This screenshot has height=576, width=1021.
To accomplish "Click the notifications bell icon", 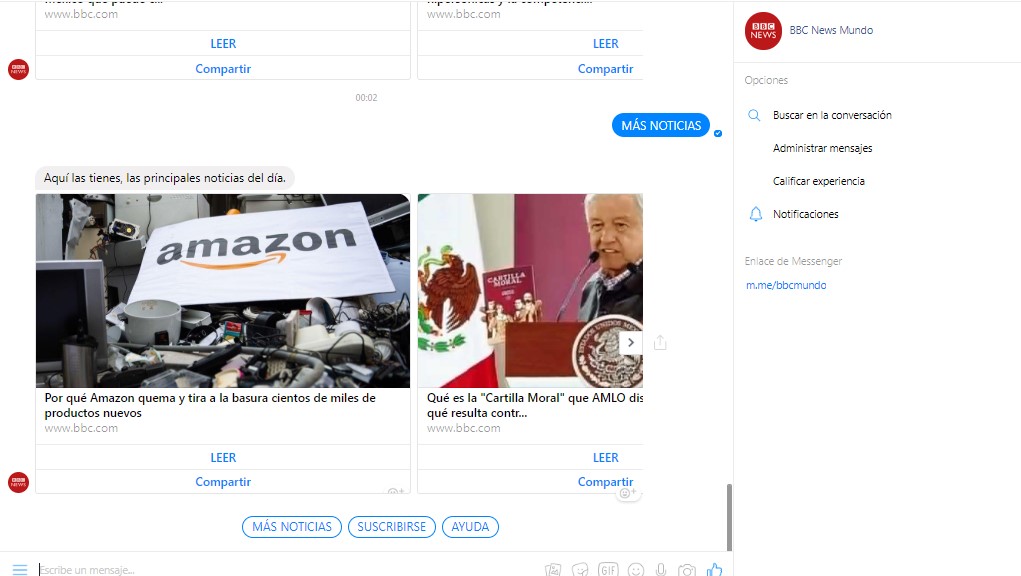I will 755,214.
